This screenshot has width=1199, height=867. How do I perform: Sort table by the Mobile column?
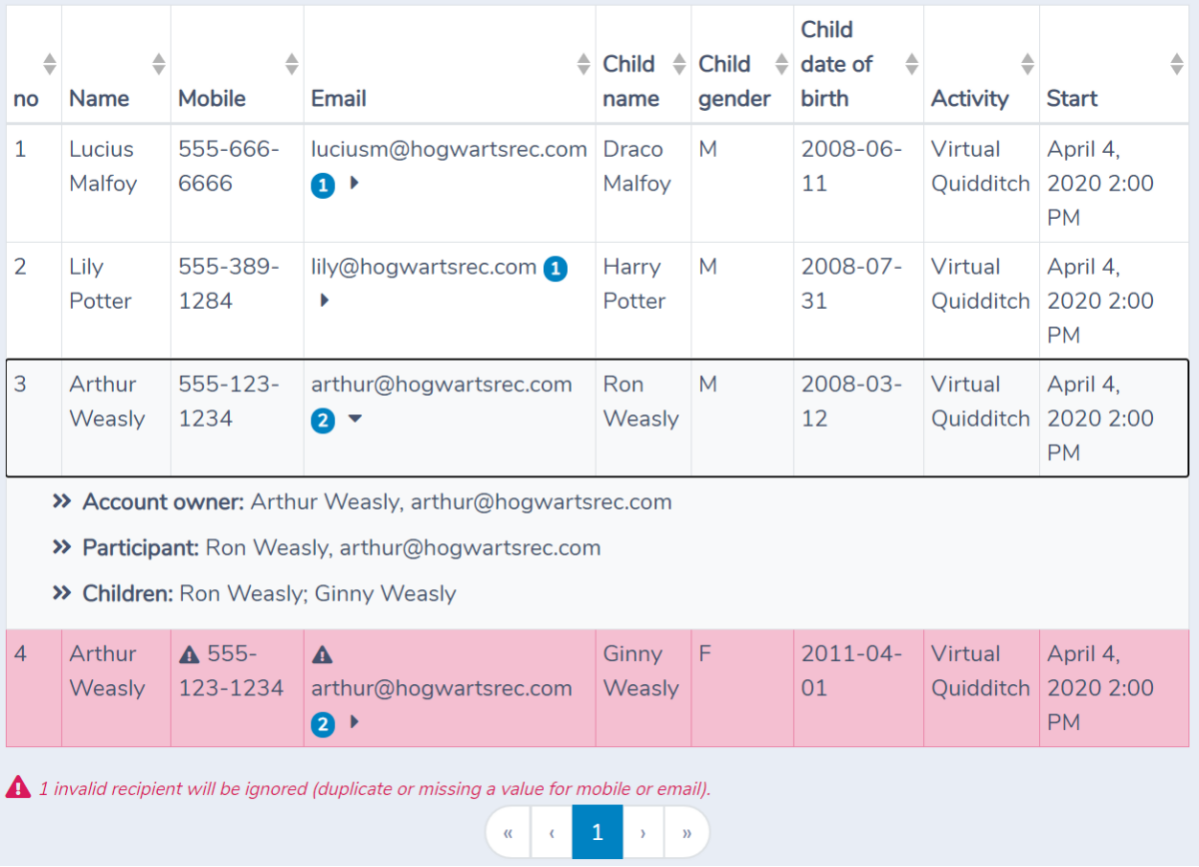291,64
